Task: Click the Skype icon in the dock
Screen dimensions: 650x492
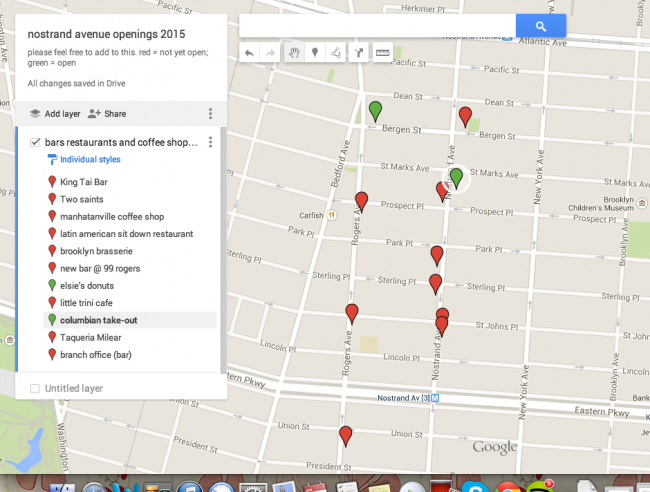Action: pos(475,487)
